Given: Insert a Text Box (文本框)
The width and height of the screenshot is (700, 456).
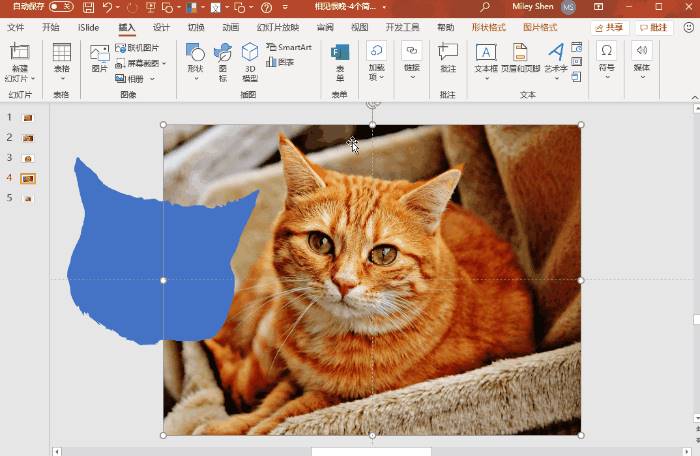Looking at the screenshot, I should tap(485, 58).
